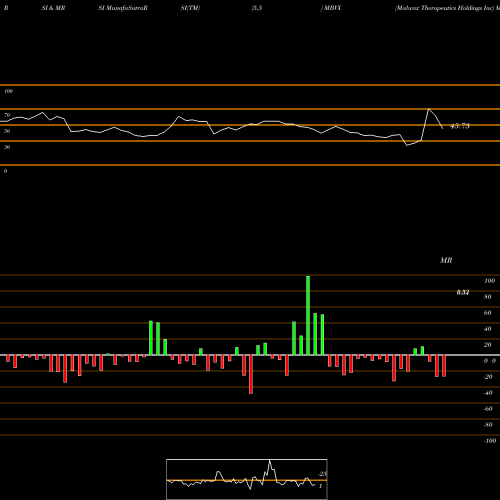Click the Mabvax Therapeutics Holdings Inc title

click(444, 8)
